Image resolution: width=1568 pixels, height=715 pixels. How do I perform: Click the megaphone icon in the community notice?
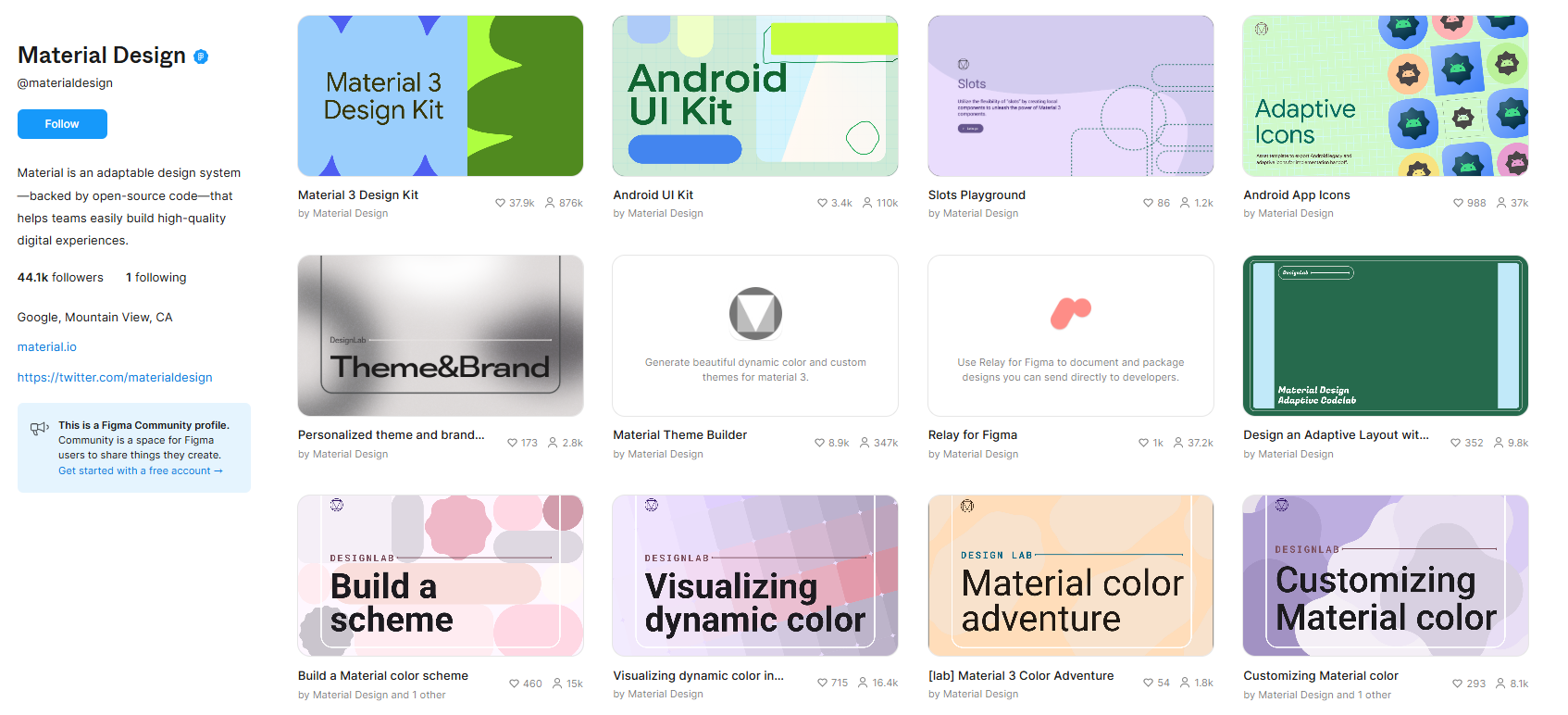pyautogui.click(x=39, y=428)
